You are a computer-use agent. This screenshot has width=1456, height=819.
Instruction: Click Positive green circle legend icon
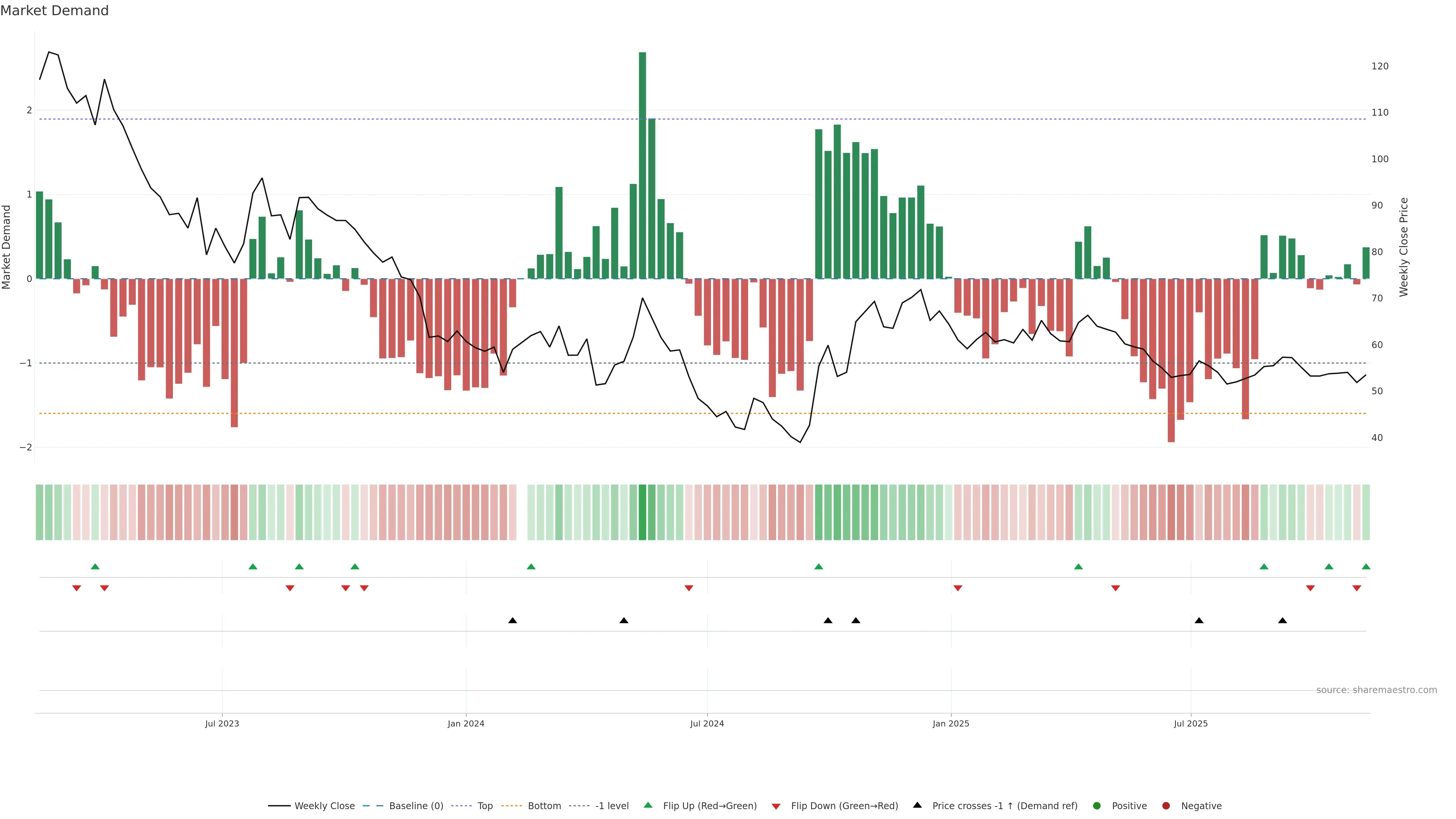(x=1097, y=806)
